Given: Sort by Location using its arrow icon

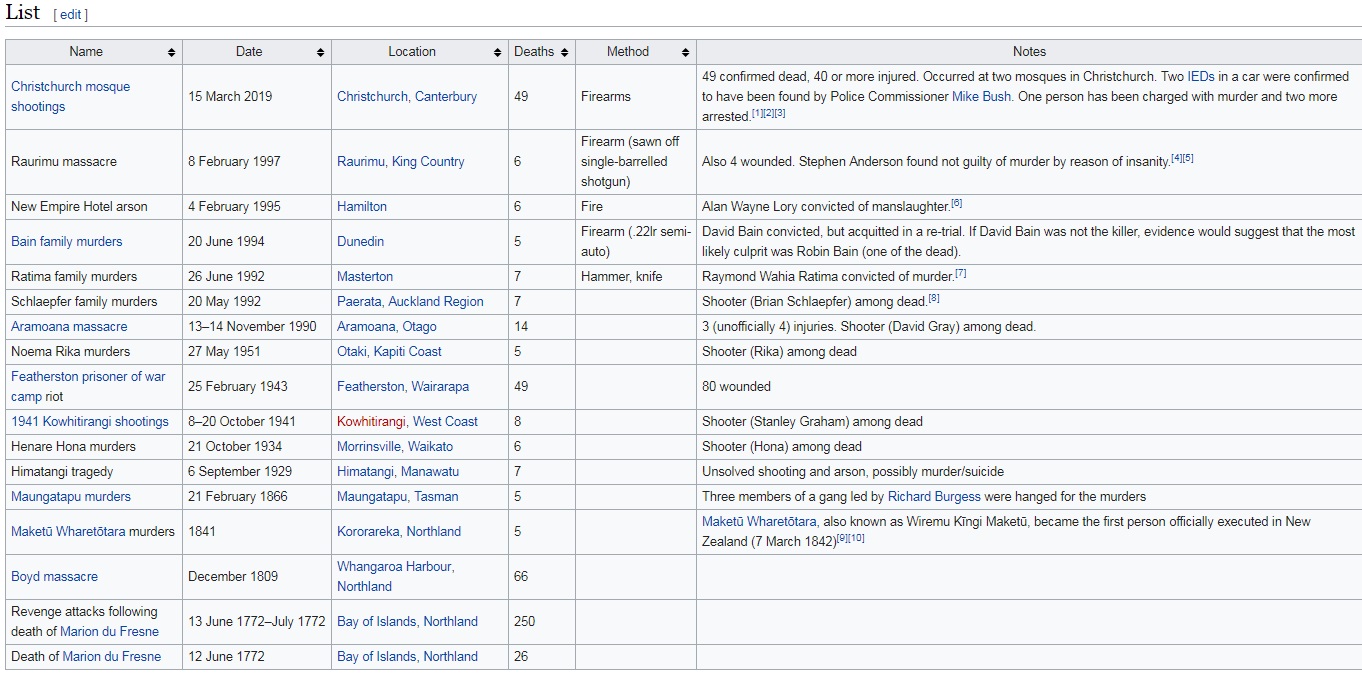Looking at the screenshot, I should [497, 52].
